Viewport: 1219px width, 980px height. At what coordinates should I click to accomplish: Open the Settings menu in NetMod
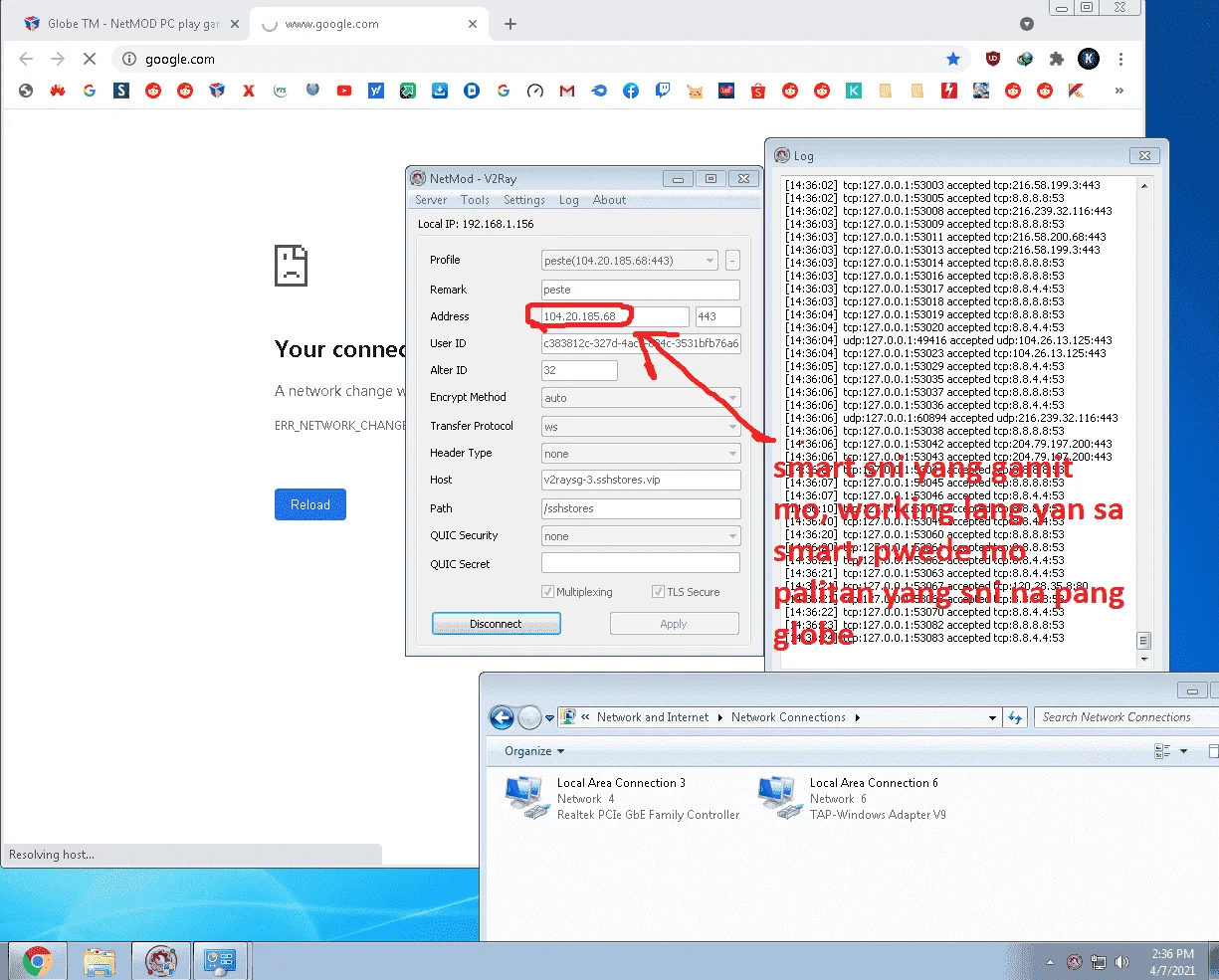coord(524,200)
